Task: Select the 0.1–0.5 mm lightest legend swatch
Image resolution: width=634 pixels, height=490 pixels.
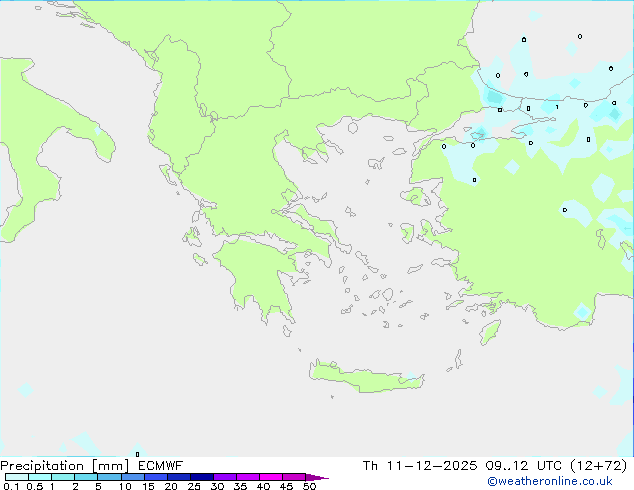Action: (17, 477)
